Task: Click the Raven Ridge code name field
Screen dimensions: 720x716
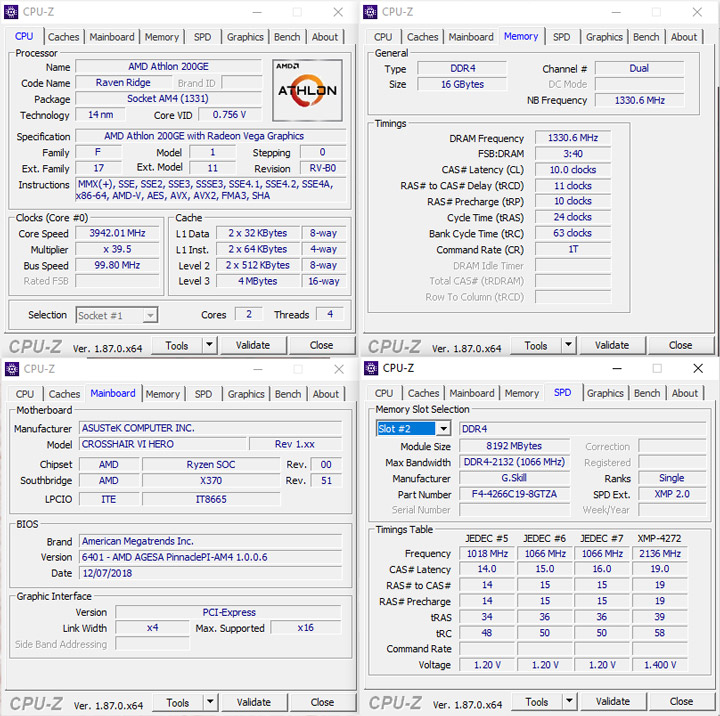Action: (x=123, y=83)
